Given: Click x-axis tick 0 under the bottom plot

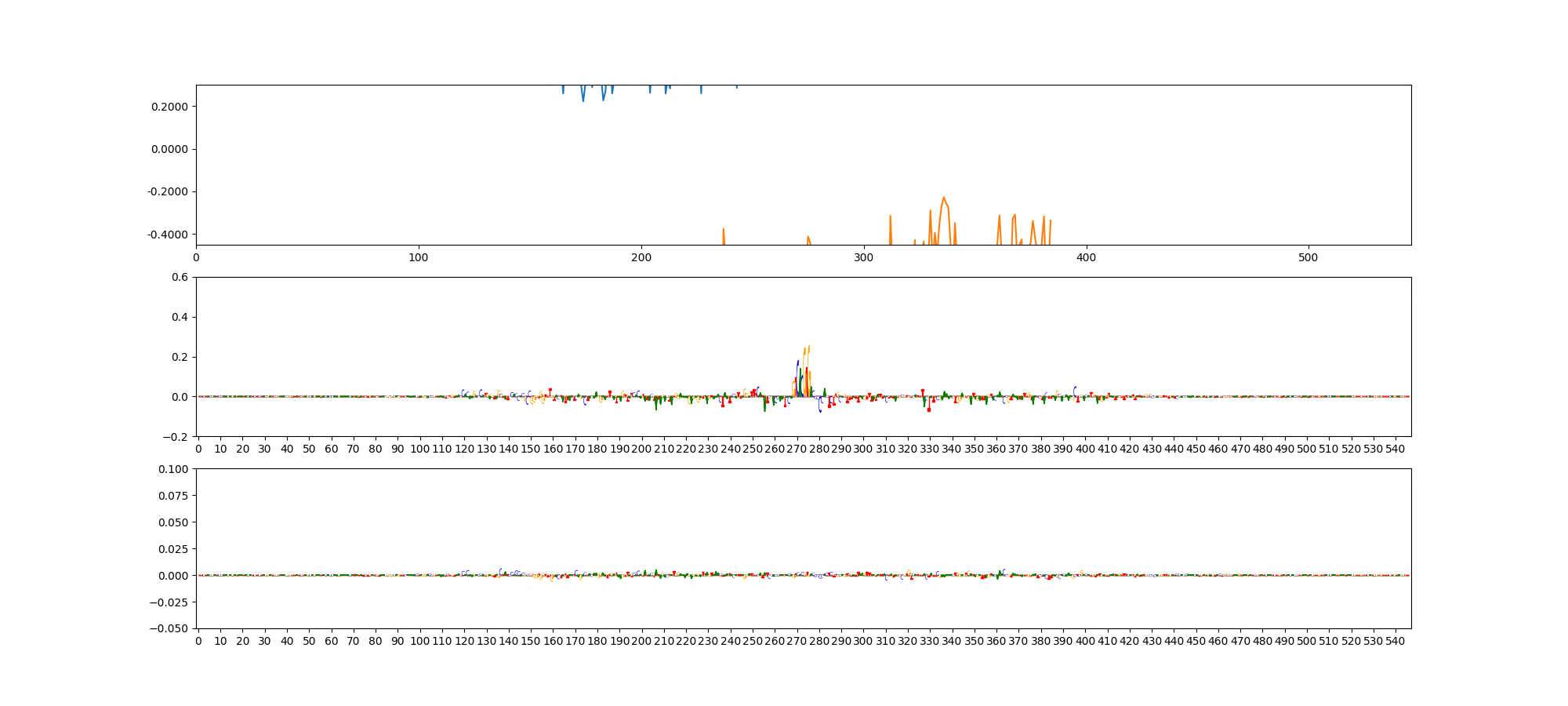Looking at the screenshot, I should [198, 641].
